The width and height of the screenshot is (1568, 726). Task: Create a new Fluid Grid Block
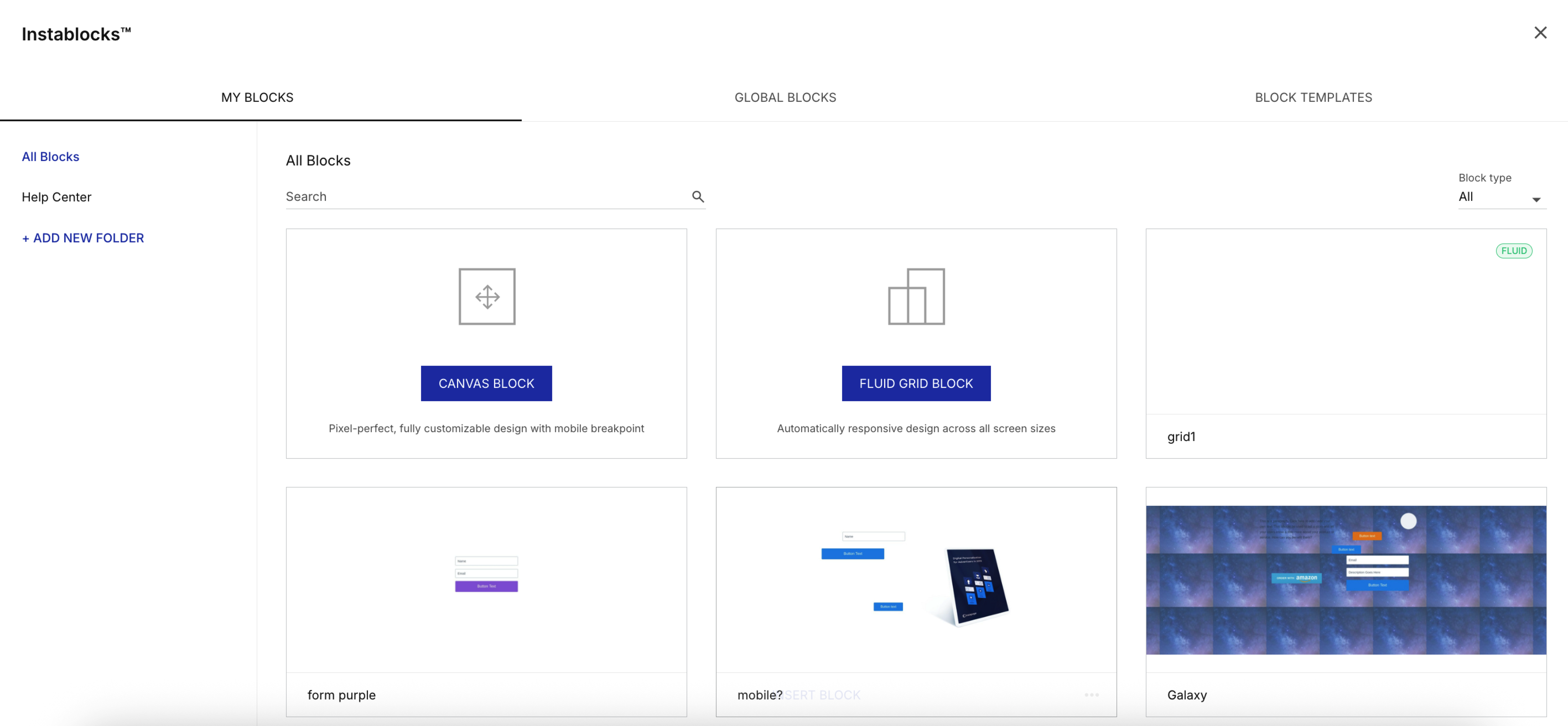(x=916, y=383)
